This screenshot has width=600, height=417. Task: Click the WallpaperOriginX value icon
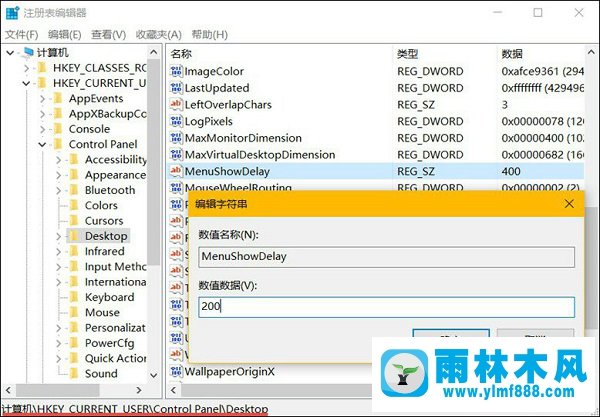(176, 371)
